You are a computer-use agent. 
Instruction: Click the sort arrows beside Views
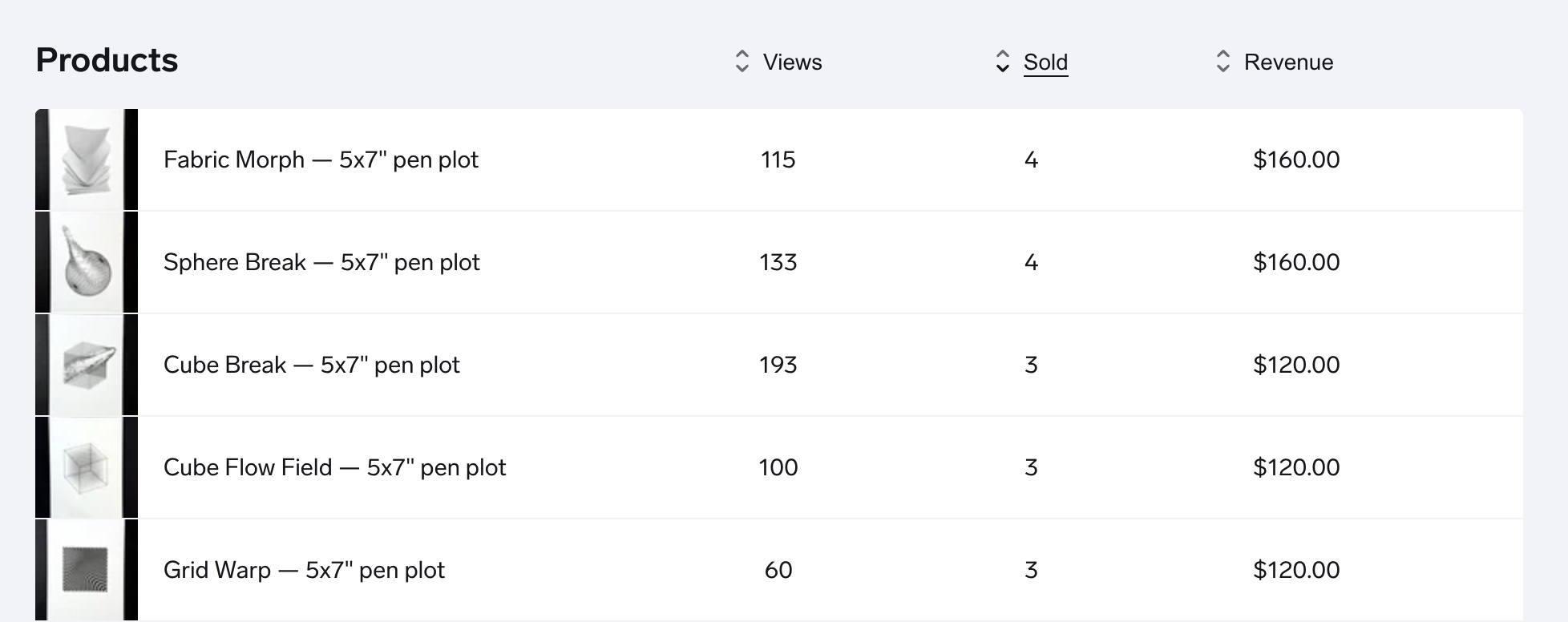point(742,62)
